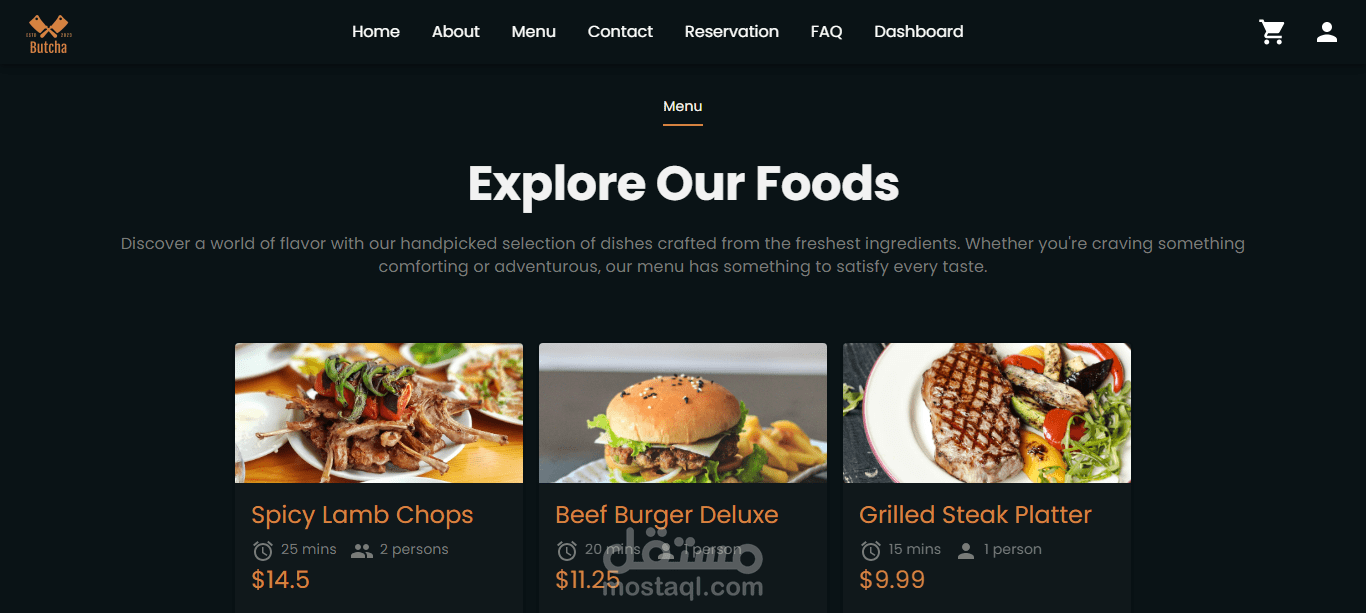Click the Butcha logo
This screenshot has height=613, width=1366.
click(x=48, y=33)
